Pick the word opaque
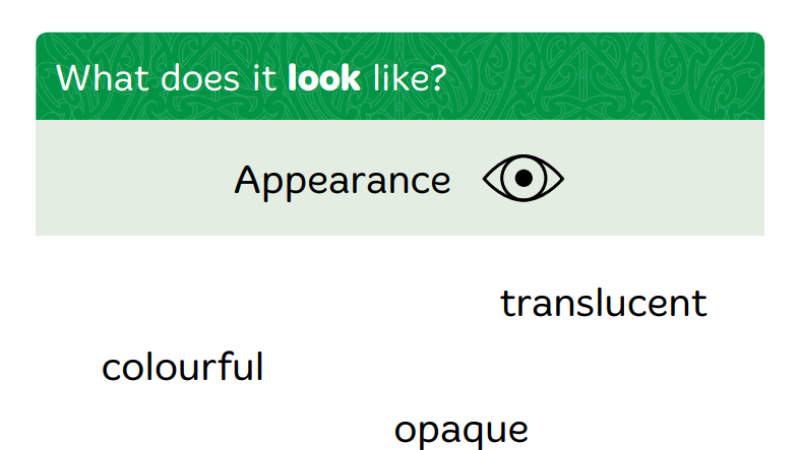This screenshot has width=800, height=450. tap(461, 432)
